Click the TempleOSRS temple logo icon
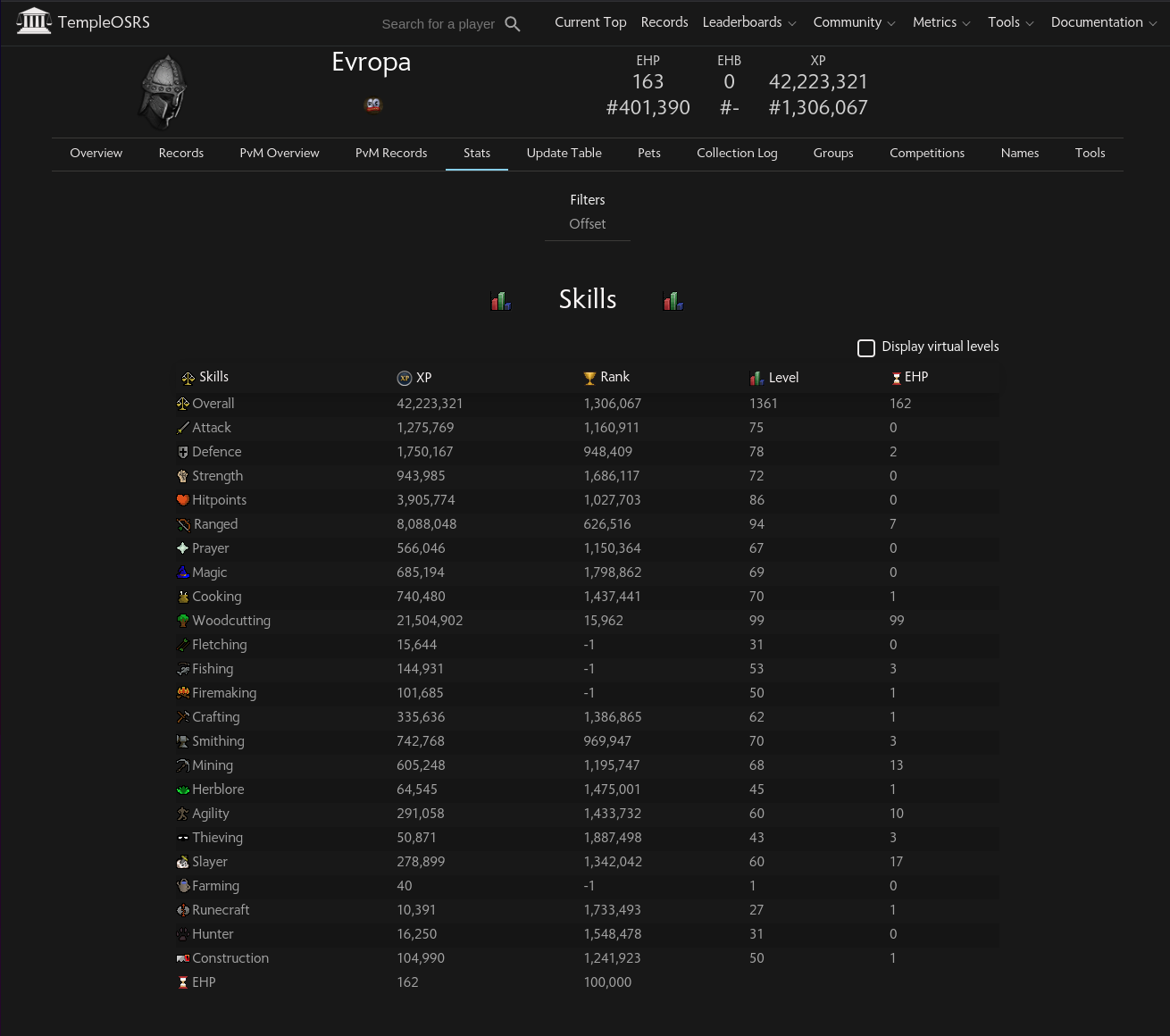The image size is (1170, 1036). pyautogui.click(x=34, y=21)
